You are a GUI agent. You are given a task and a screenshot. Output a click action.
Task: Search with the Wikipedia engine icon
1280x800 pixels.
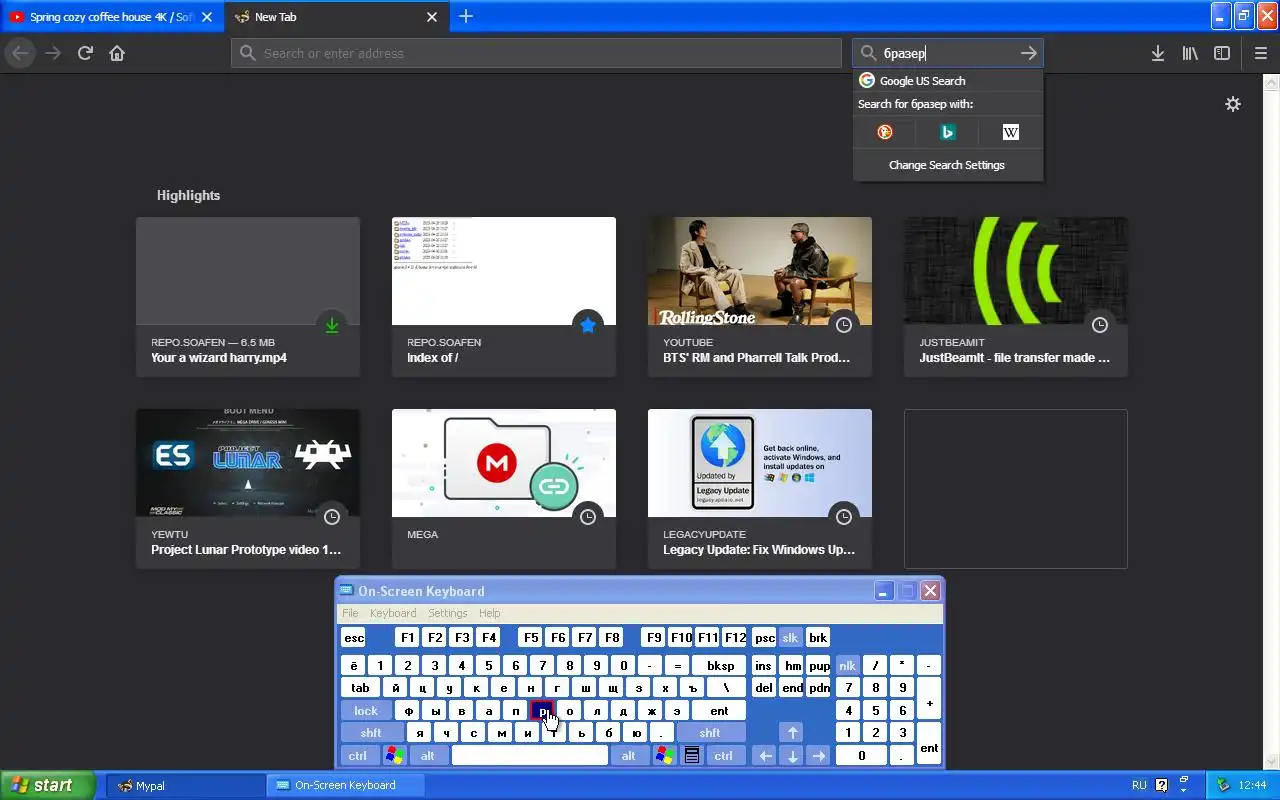1011,132
